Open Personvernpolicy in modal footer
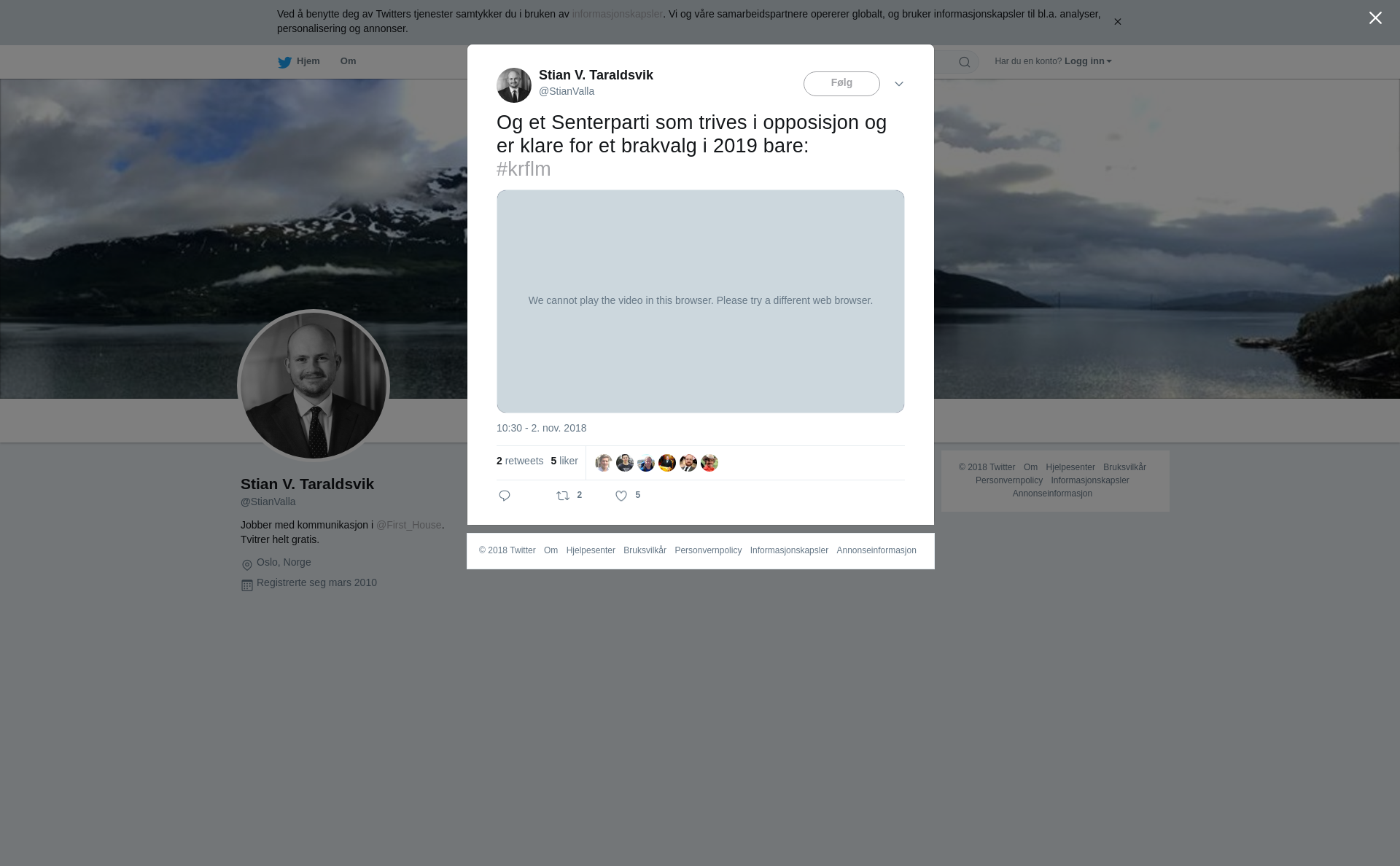This screenshot has width=1400, height=866. (708, 550)
